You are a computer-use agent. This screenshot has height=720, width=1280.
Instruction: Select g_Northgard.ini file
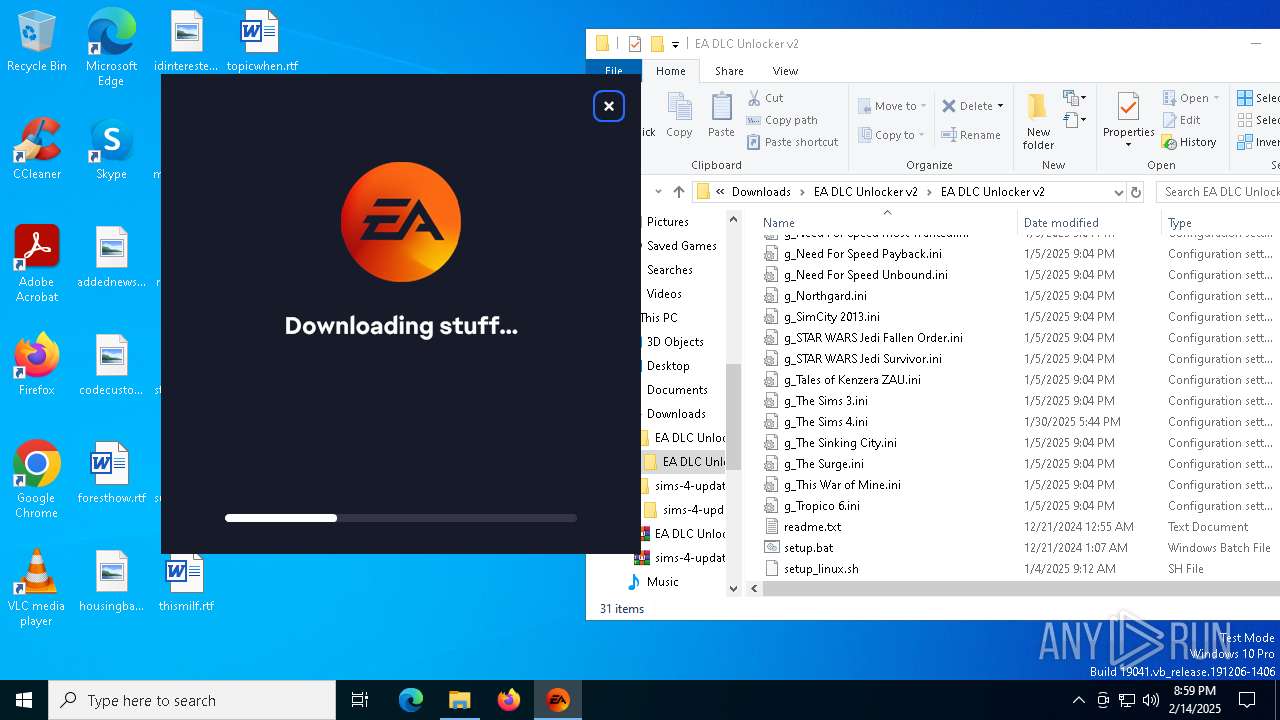pyautogui.click(x=825, y=296)
